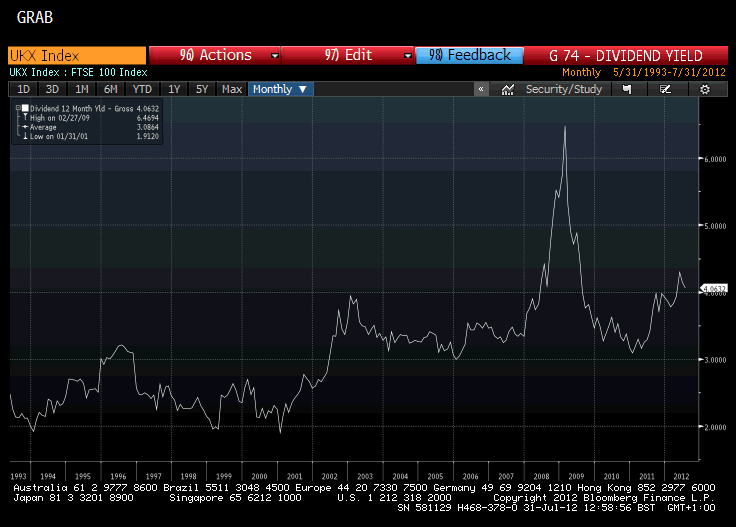
Task: Open chart settings gear icon
Action: (705, 89)
